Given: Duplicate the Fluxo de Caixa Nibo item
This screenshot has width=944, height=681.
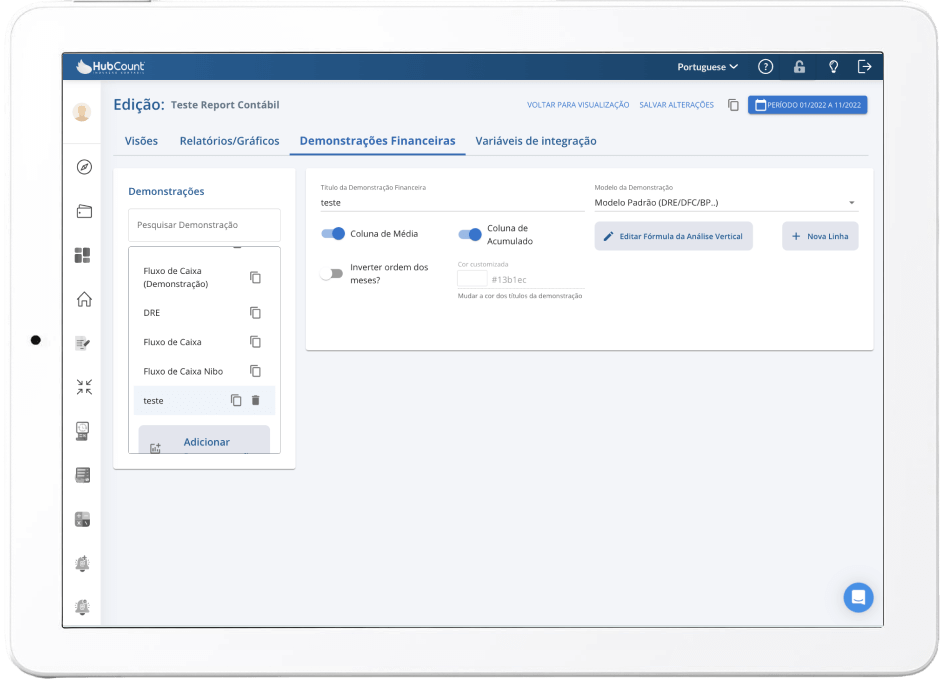Looking at the screenshot, I should 255,372.
